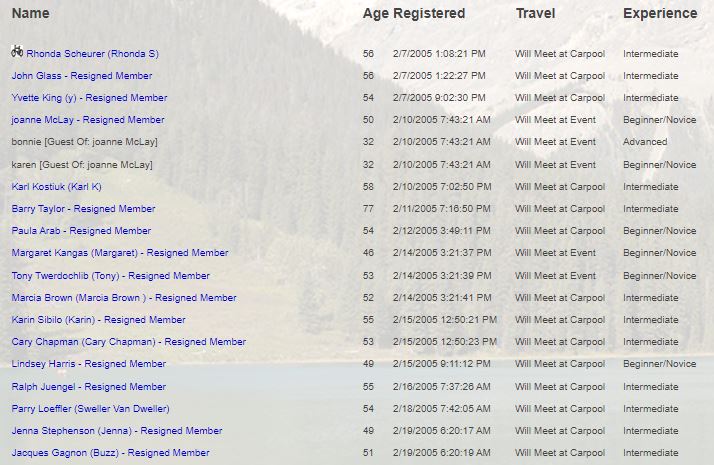Select the Cary Chapman link
The height and width of the screenshot is (465, 714).
coord(128,342)
